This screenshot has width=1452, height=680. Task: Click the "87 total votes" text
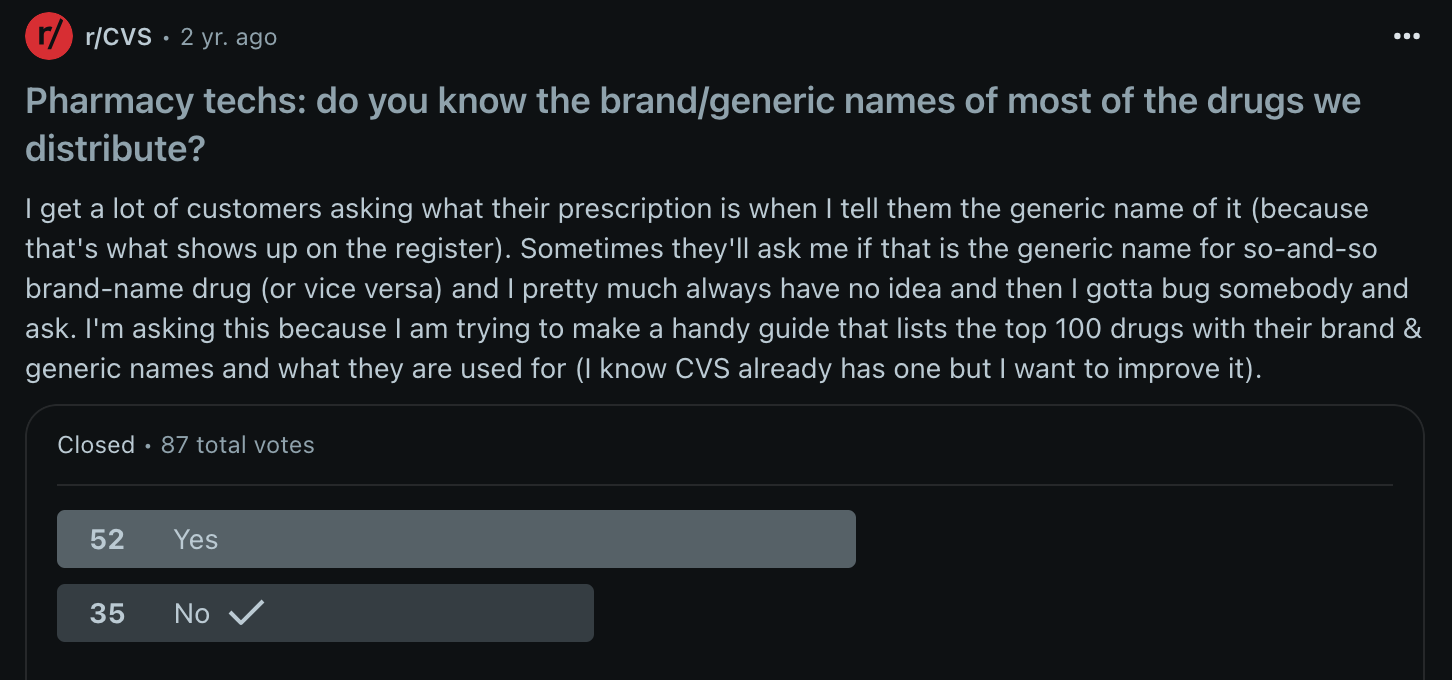[x=238, y=445]
